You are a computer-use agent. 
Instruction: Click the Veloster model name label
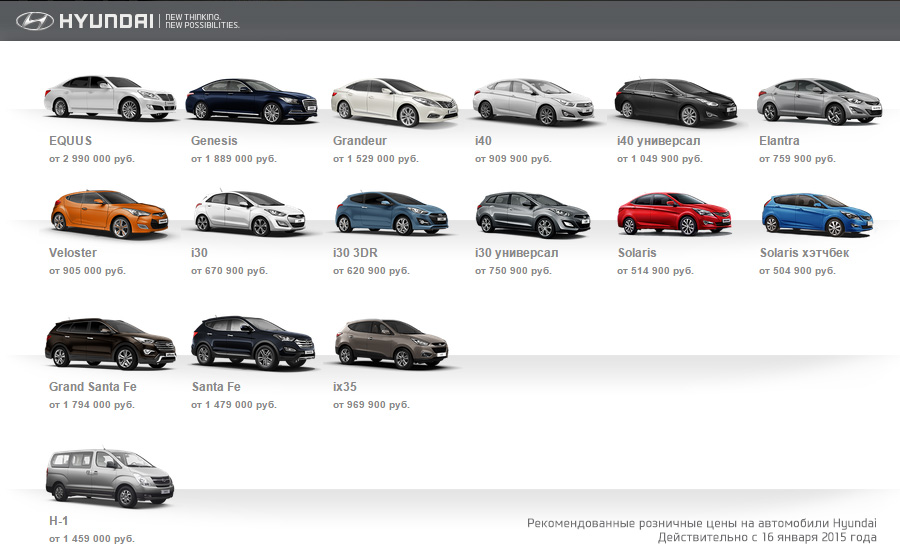click(73, 253)
